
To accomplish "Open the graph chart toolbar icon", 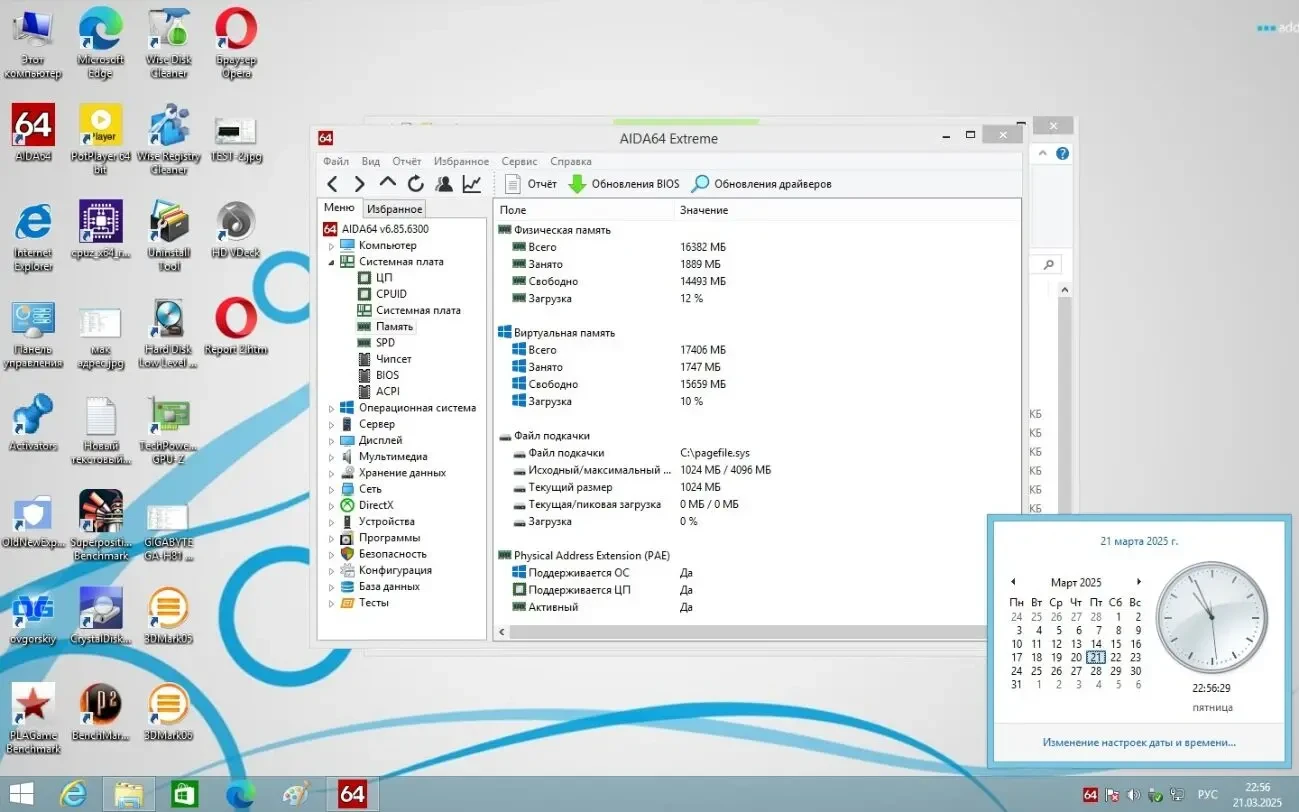I will click(471, 184).
